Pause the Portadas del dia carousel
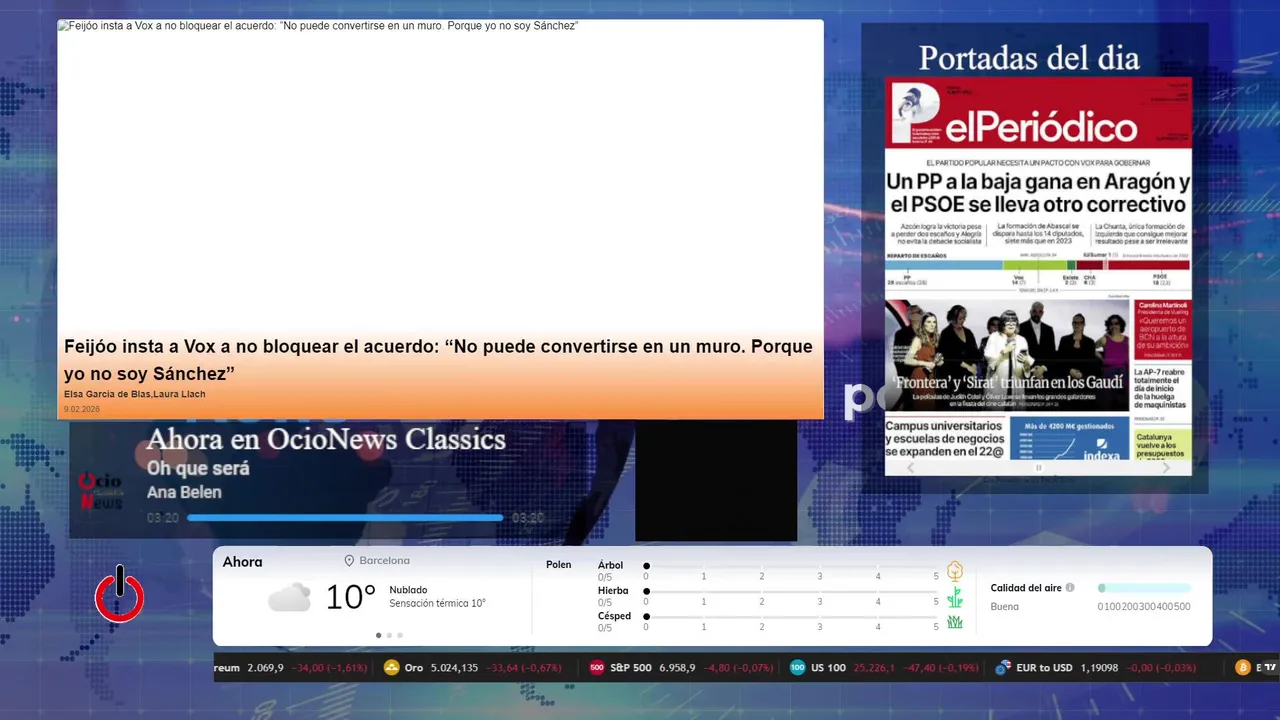Image resolution: width=1280 pixels, height=720 pixels. click(1038, 468)
